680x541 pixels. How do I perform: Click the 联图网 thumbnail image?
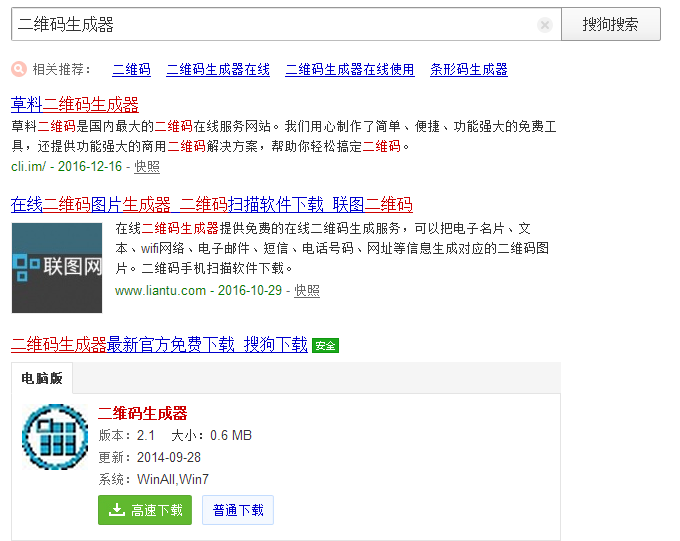tap(57, 268)
